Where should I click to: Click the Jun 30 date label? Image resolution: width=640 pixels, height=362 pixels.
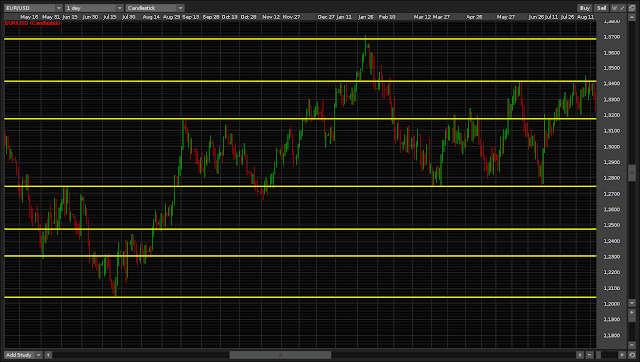click(90, 17)
